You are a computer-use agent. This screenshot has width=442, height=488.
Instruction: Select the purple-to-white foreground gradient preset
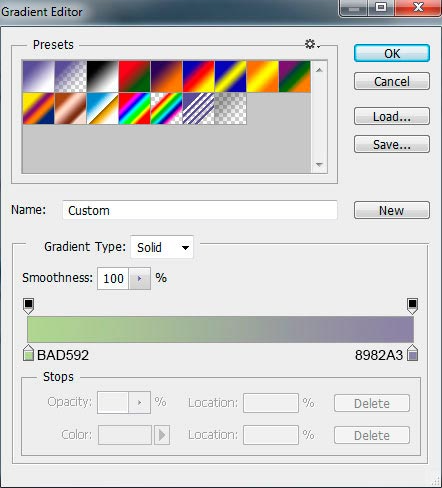[x=38, y=76]
